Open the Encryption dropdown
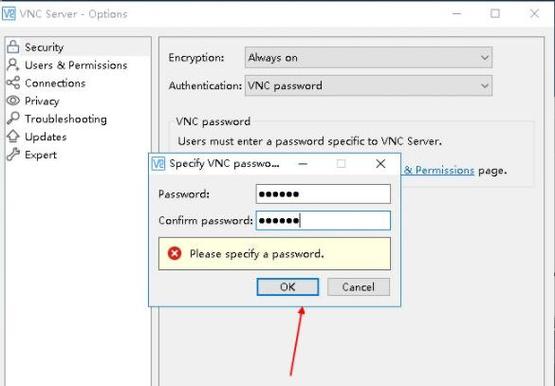The width and height of the screenshot is (555, 386). click(x=368, y=57)
